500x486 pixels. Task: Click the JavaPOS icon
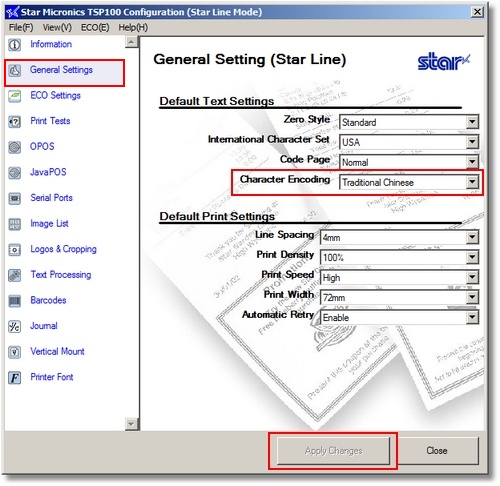14,173
